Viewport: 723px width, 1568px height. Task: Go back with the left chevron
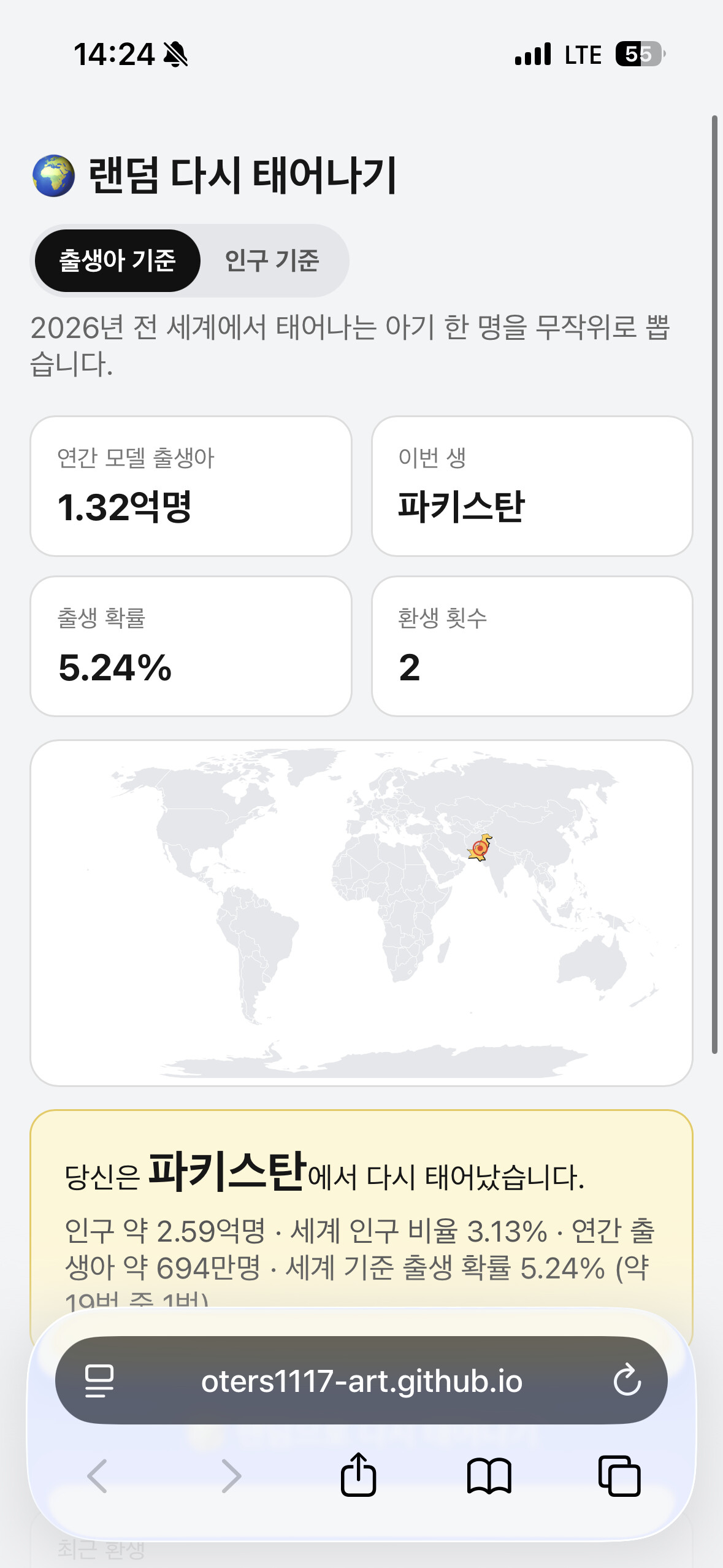[98, 1475]
